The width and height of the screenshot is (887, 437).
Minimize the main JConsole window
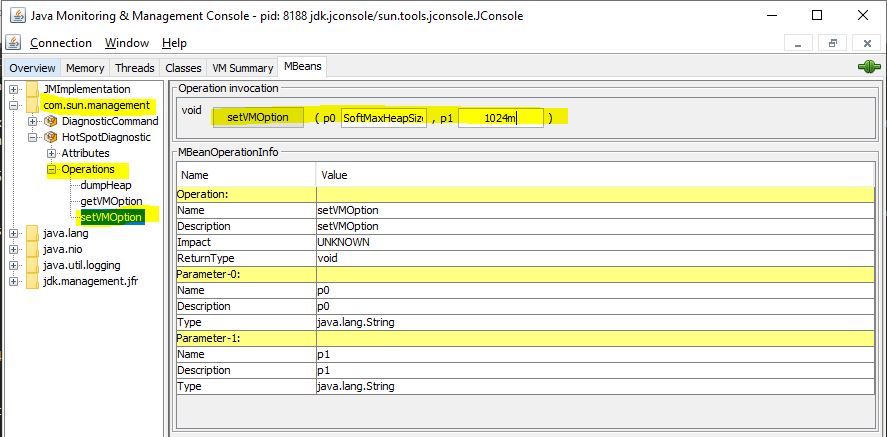tap(772, 15)
